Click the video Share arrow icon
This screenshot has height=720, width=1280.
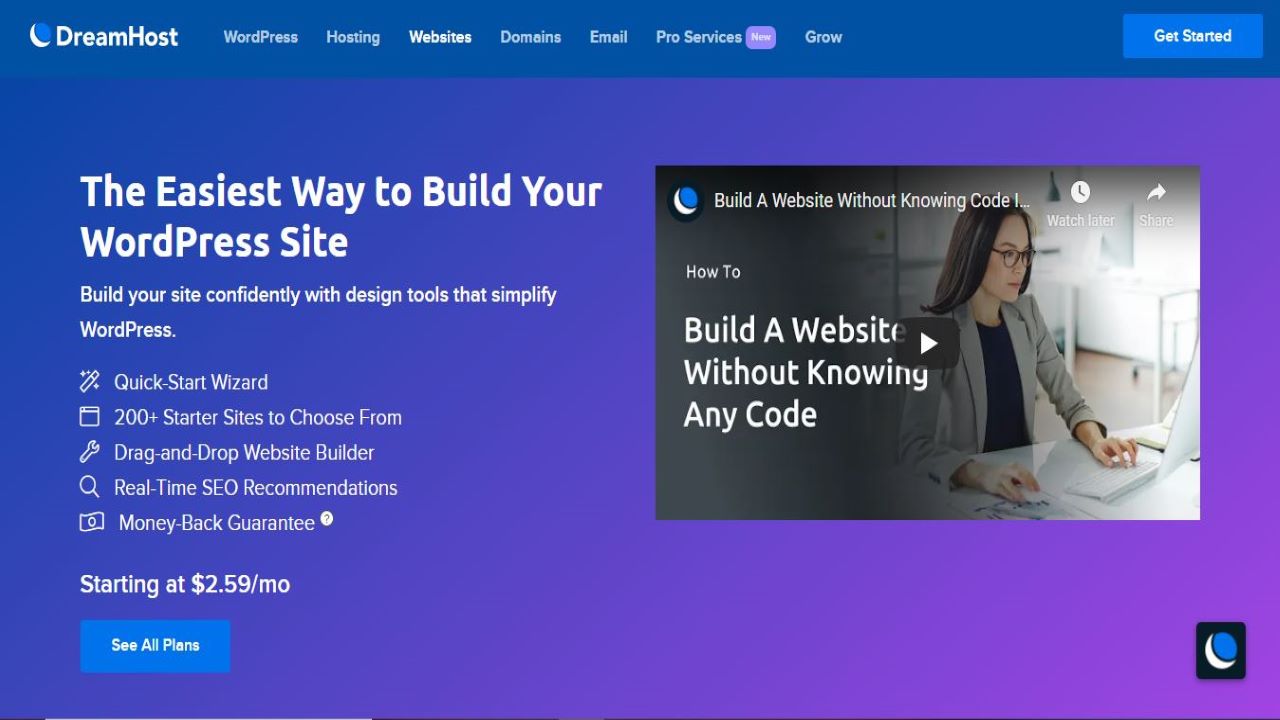tap(1156, 192)
